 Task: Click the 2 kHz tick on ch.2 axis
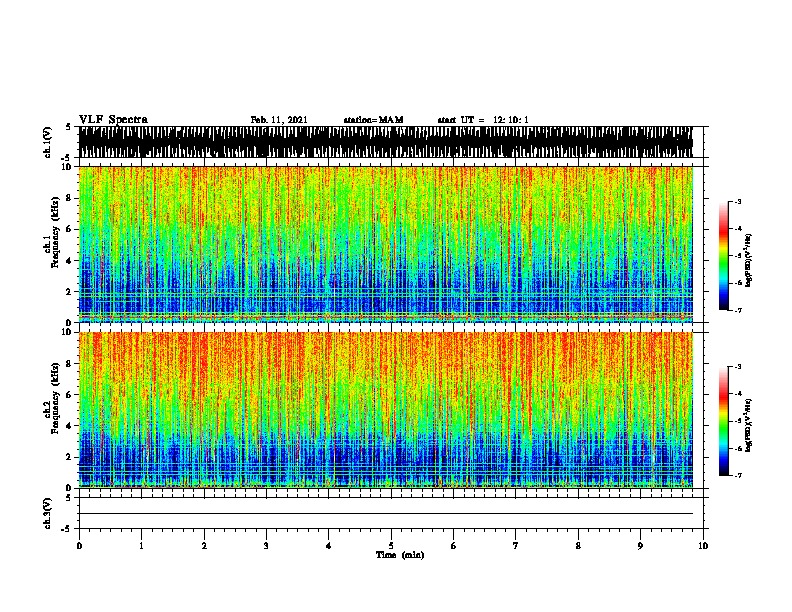click(69, 457)
